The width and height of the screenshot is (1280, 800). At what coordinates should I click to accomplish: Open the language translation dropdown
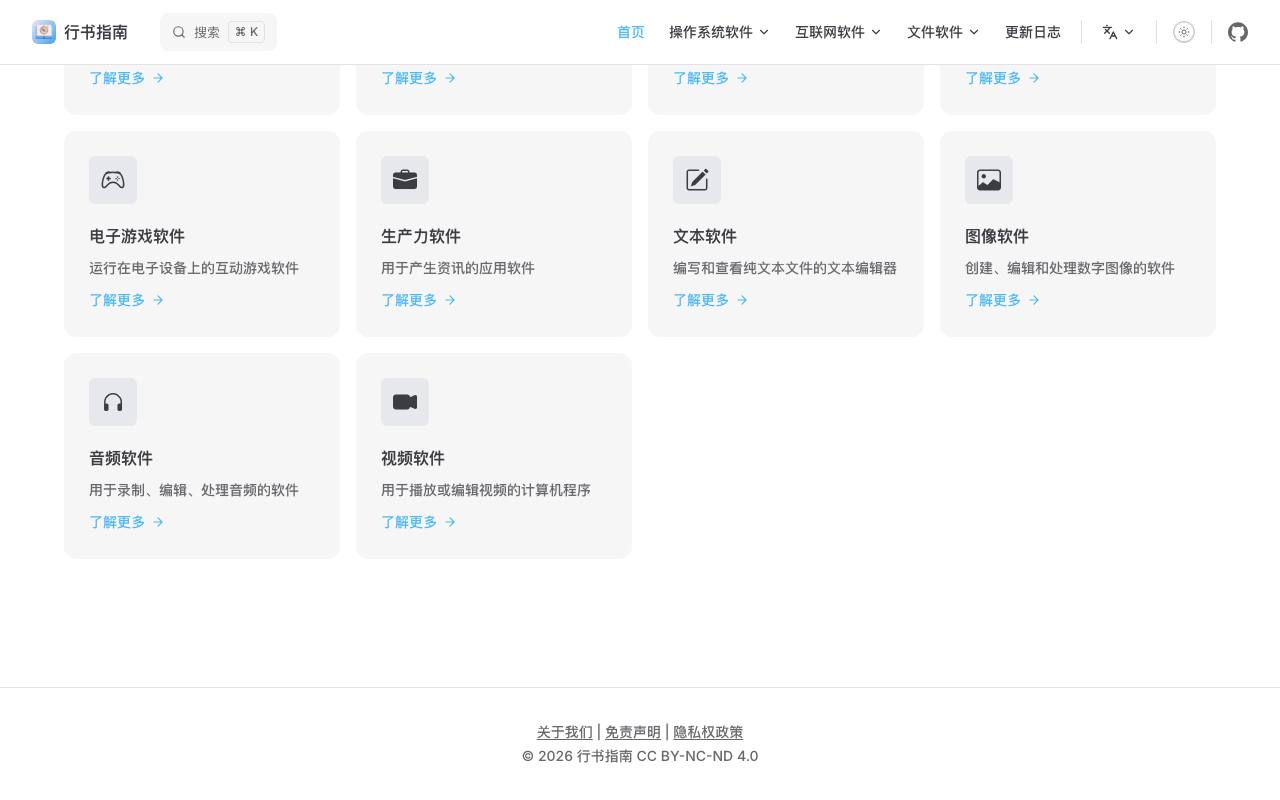[x=1118, y=32]
